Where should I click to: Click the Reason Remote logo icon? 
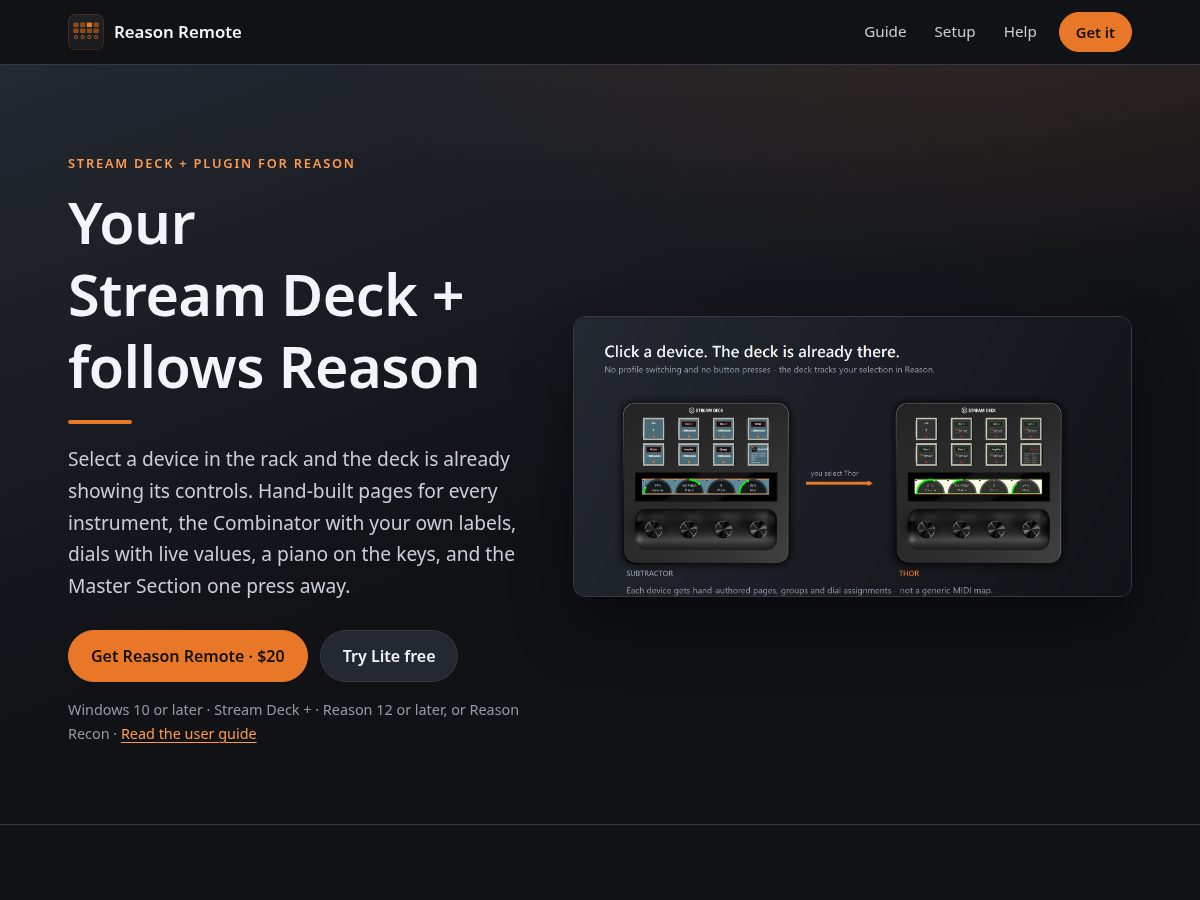pyautogui.click(x=86, y=32)
